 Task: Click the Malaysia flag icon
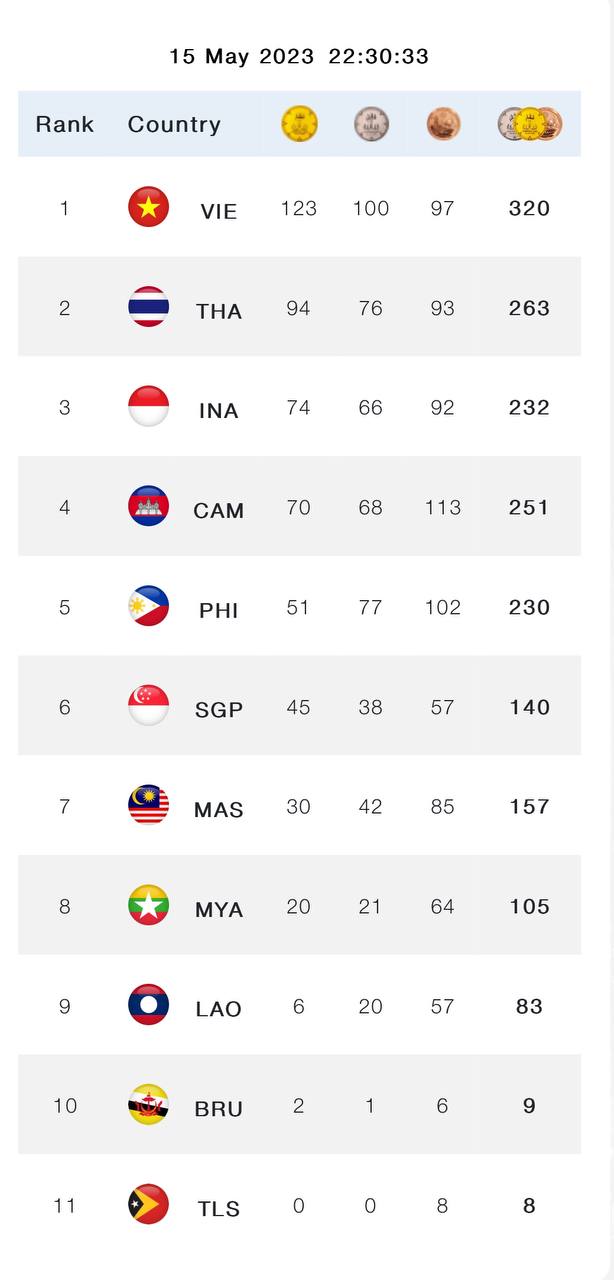(148, 806)
